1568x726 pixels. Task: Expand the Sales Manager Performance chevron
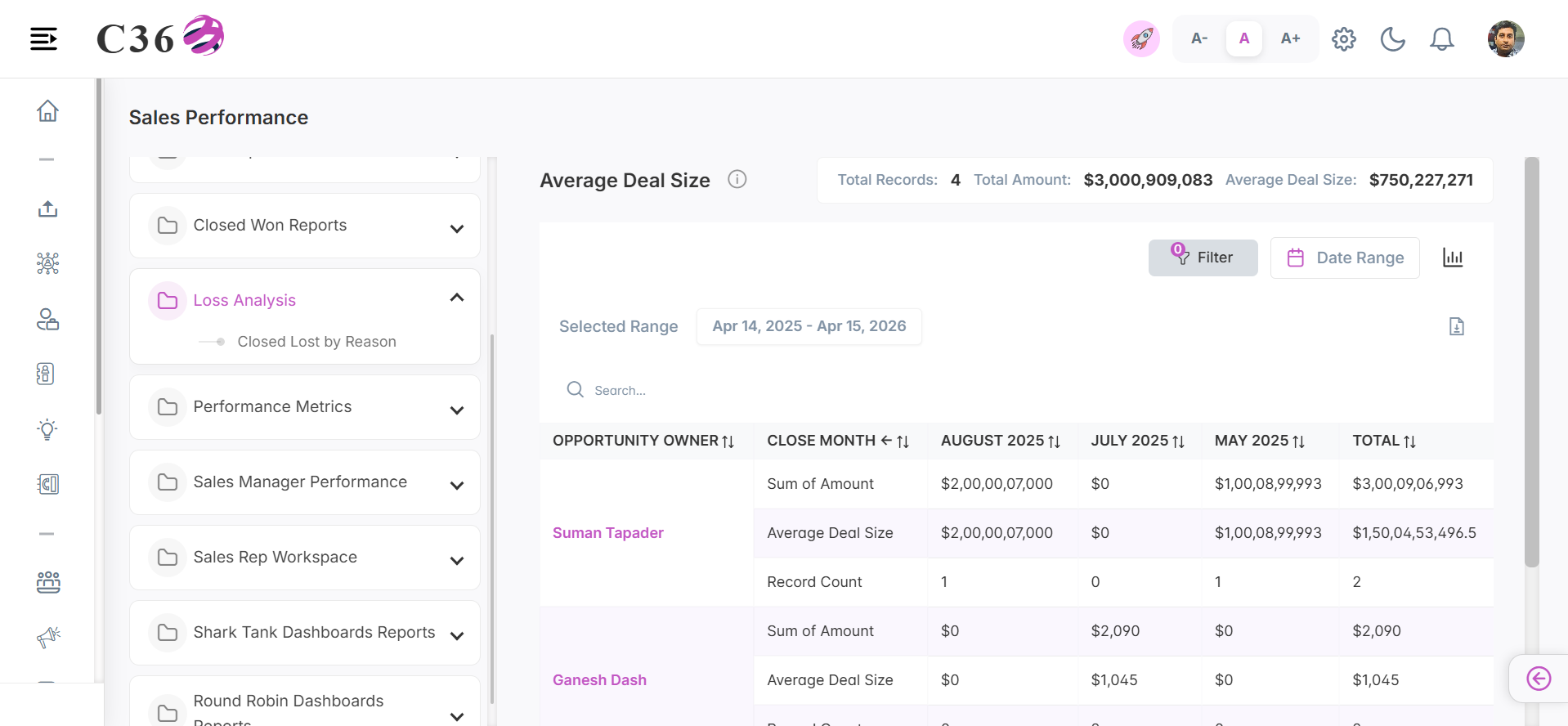[457, 486]
